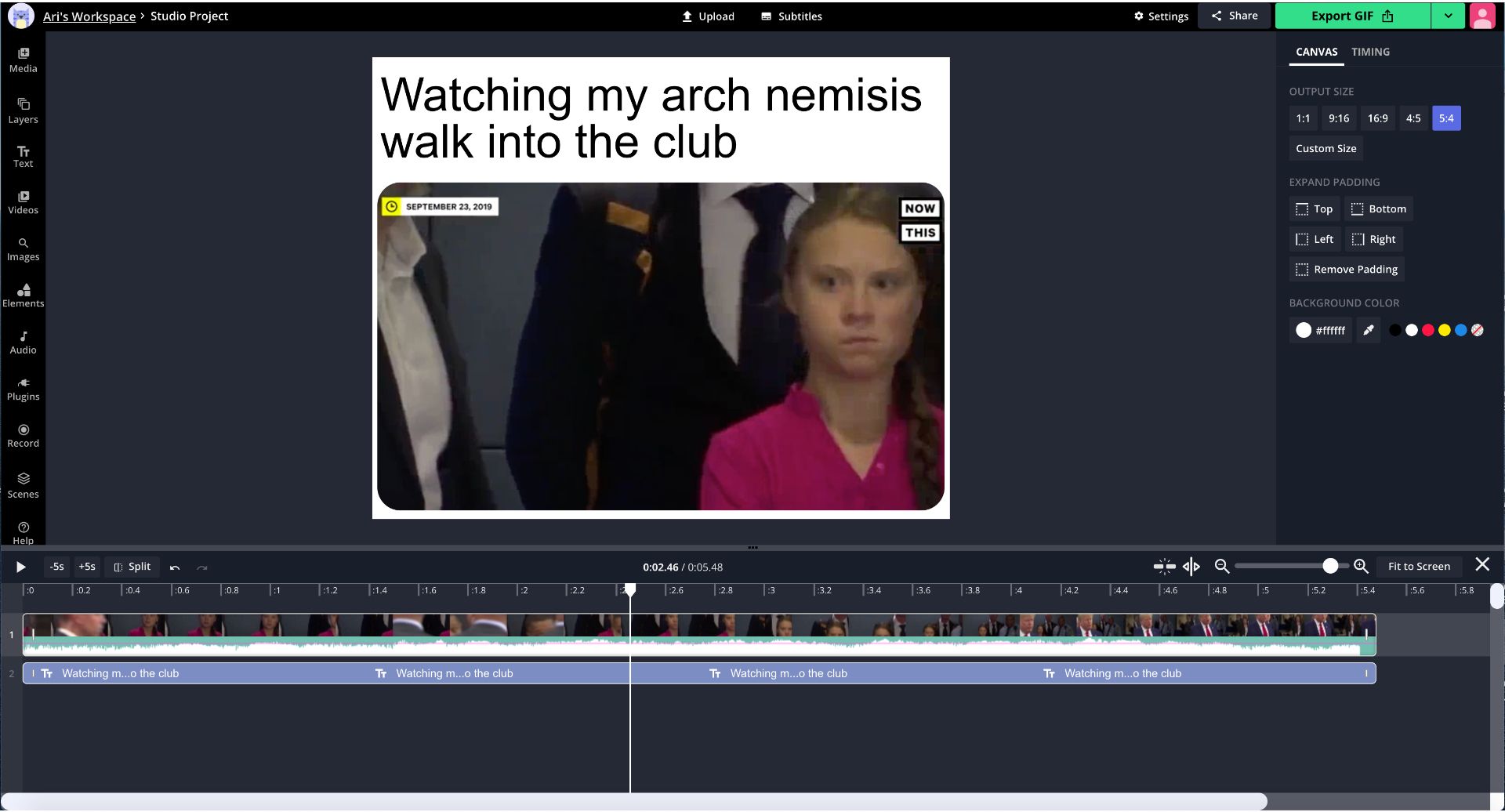Click Fit to Screen button
The image size is (1505, 812).
pos(1419,566)
